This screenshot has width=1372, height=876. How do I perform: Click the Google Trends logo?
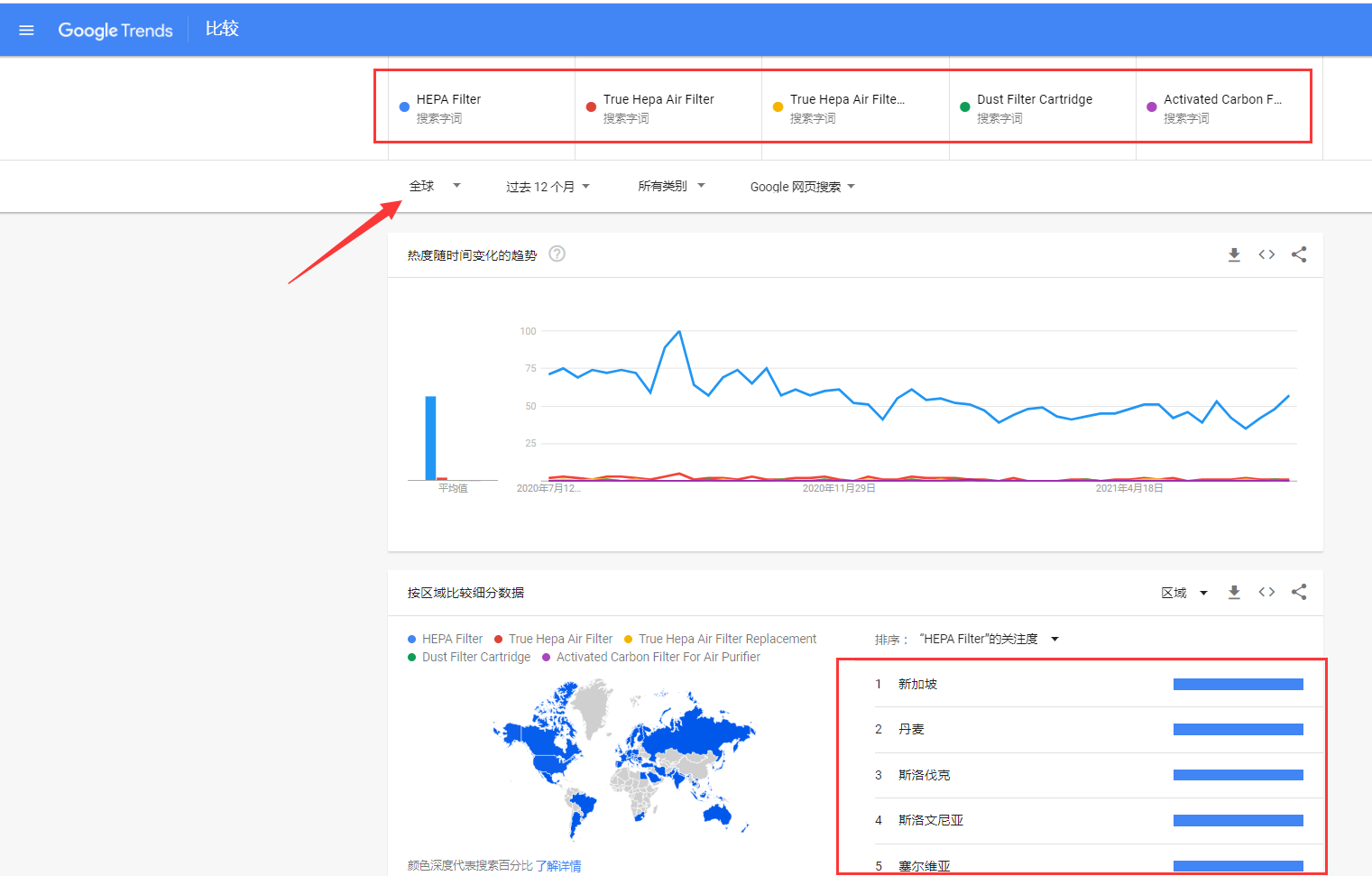coord(115,30)
